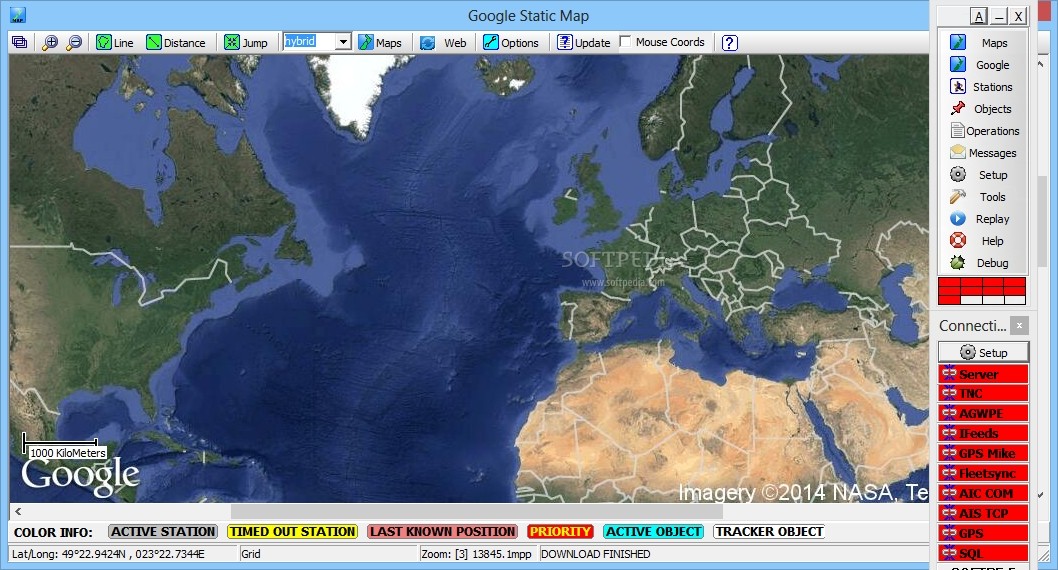Click the Web toolbar button
The height and width of the screenshot is (570, 1058).
click(x=443, y=42)
